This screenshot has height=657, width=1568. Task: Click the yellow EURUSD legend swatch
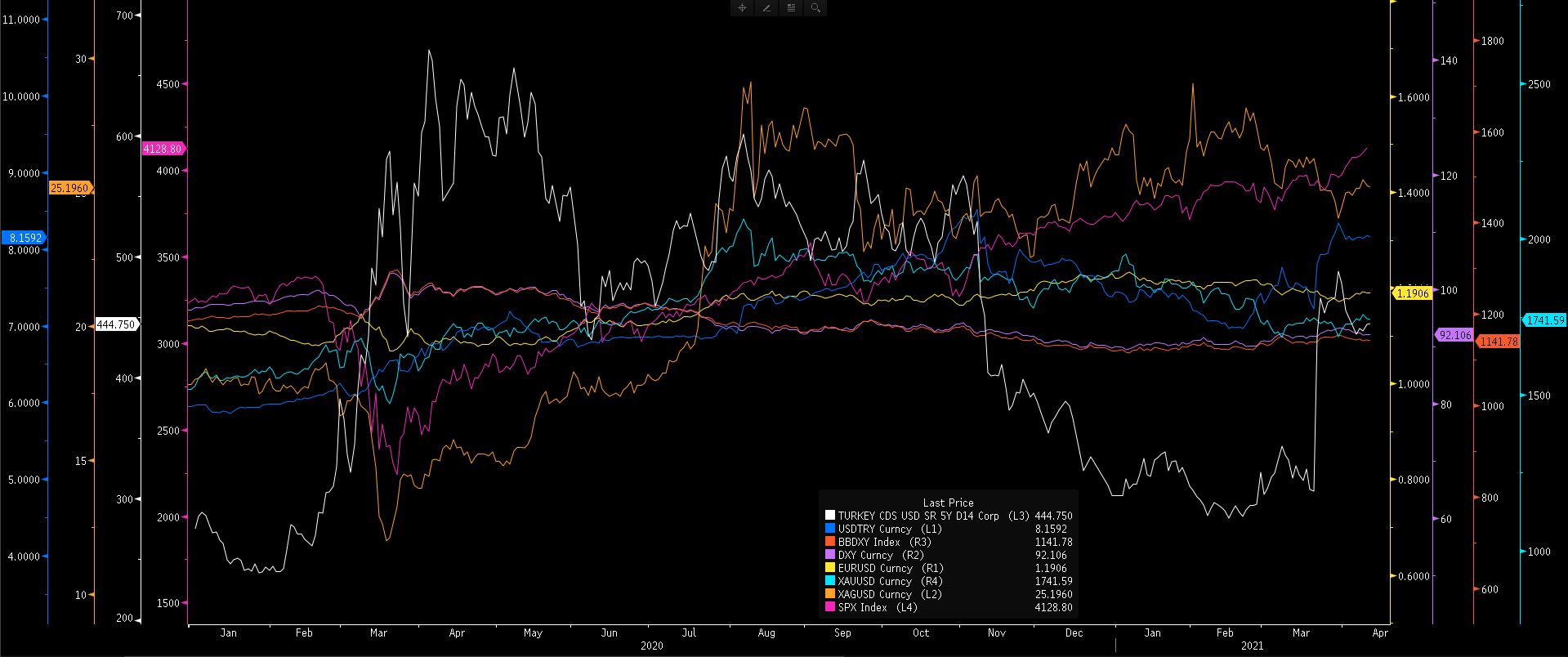830,568
